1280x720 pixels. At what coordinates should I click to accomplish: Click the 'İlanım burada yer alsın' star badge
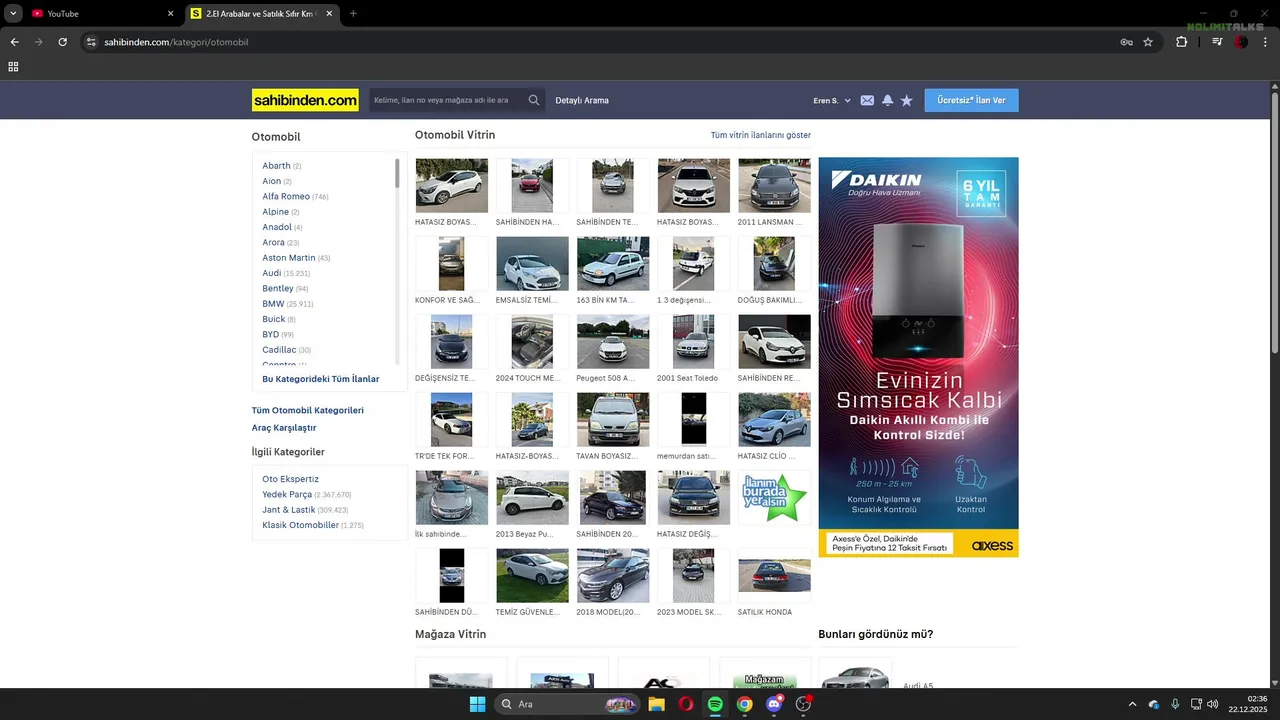coord(774,497)
